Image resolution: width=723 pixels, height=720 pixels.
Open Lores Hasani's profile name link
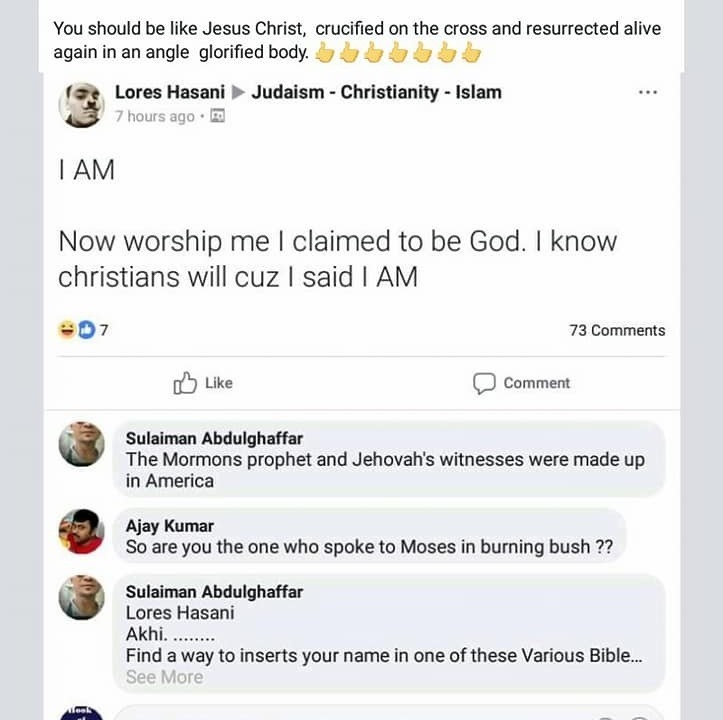point(168,92)
